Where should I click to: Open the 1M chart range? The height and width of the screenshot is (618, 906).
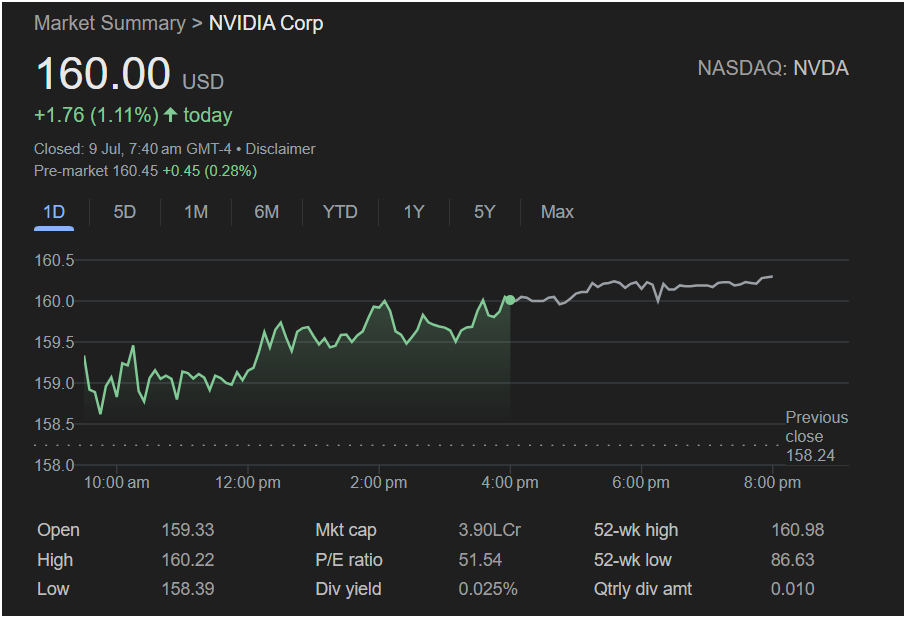point(196,212)
